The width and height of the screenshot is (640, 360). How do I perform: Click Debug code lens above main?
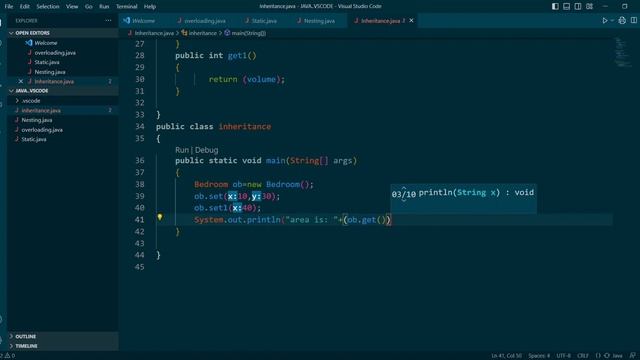pyautogui.click(x=207, y=150)
